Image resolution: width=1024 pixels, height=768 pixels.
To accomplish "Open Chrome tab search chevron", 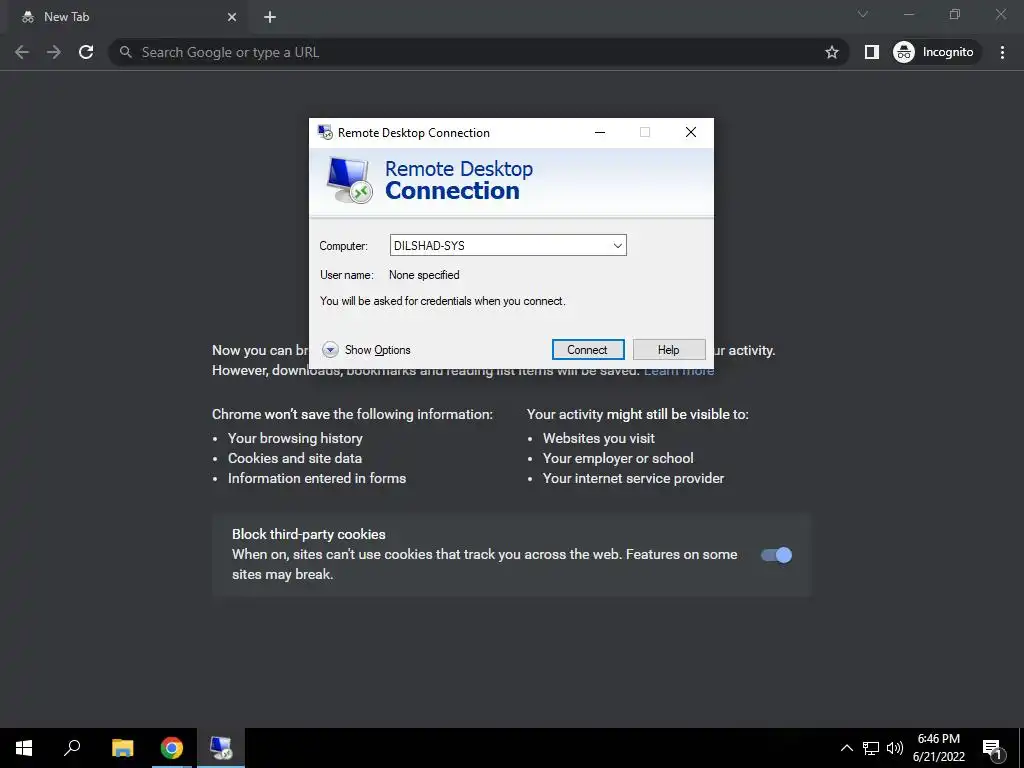I will 863,14.
